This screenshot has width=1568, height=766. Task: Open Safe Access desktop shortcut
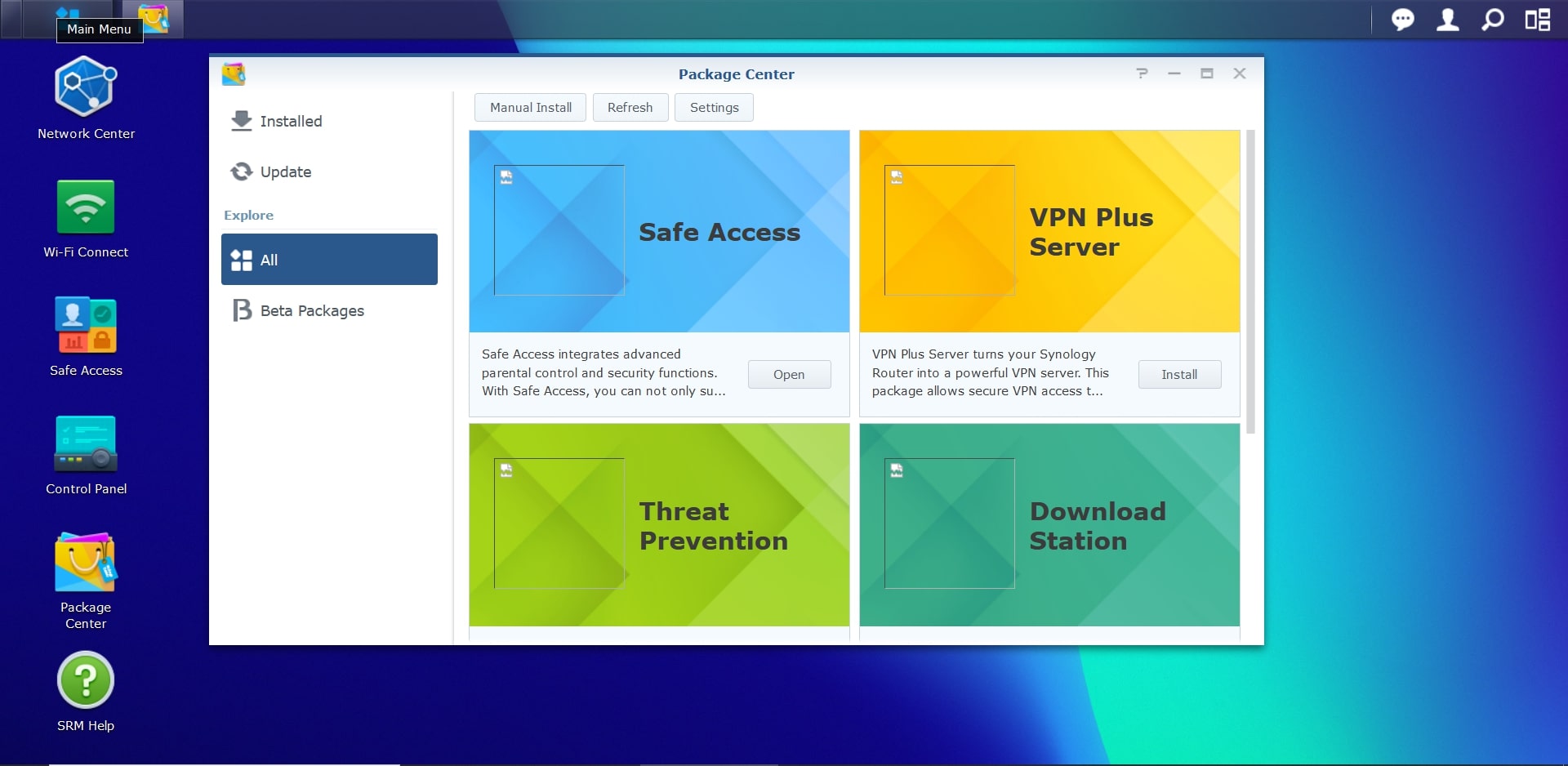tap(86, 336)
